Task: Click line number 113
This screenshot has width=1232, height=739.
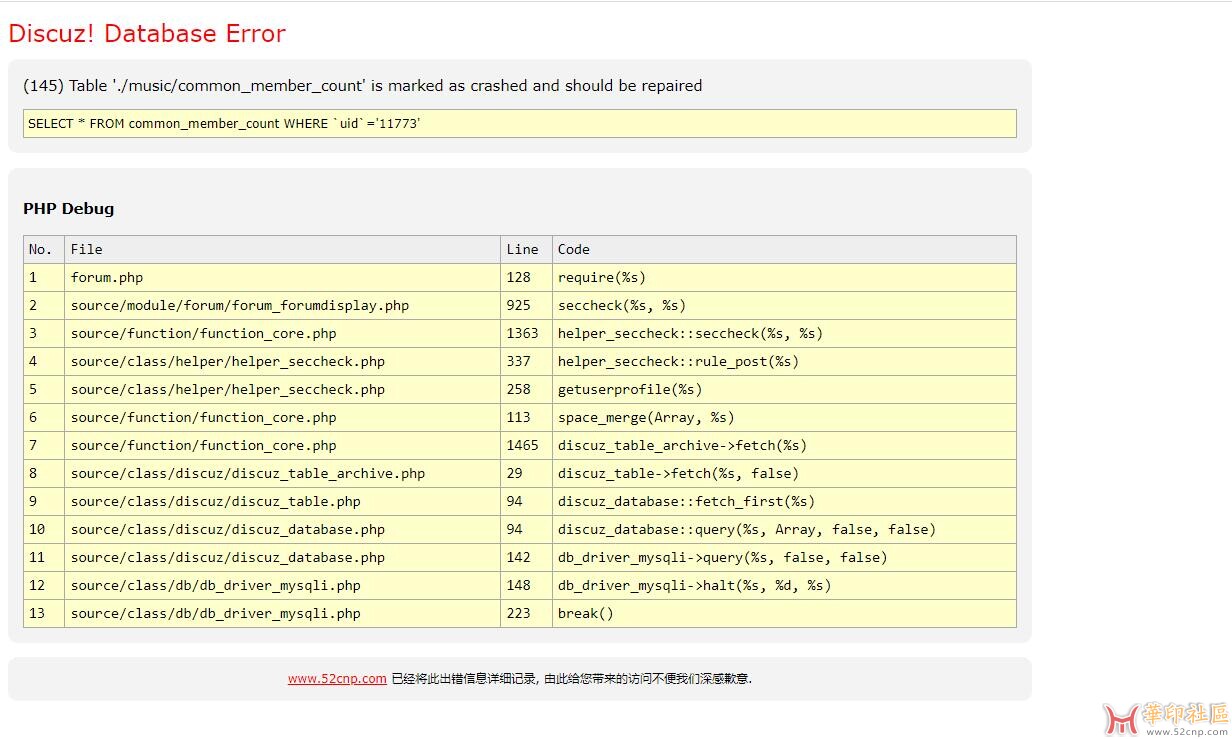Action: pos(527,417)
